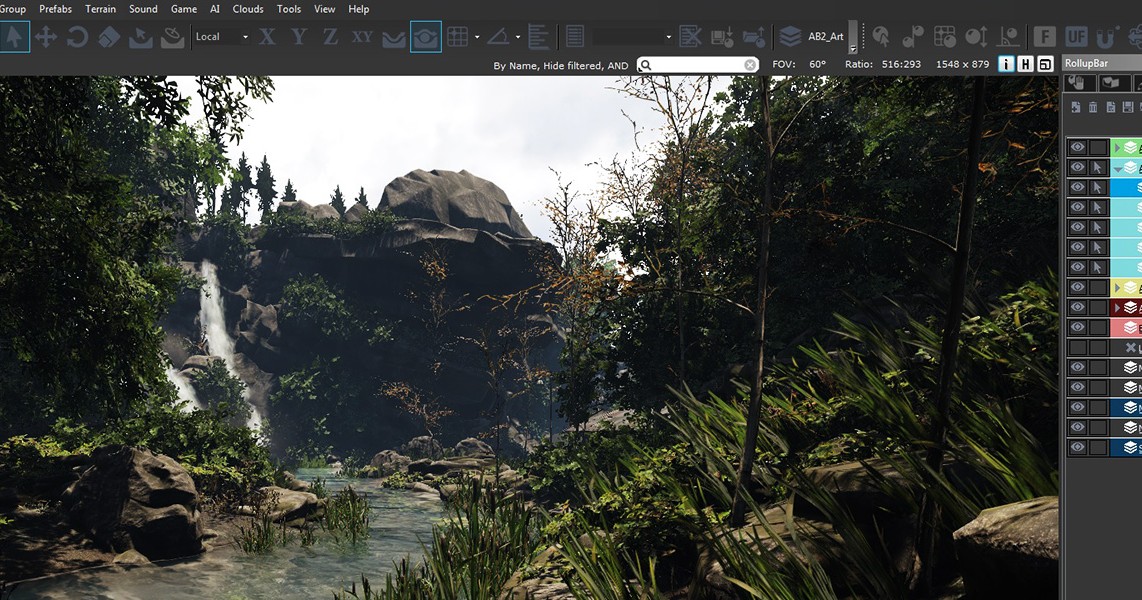Click the ball with up-down arrow icon

(x=977, y=36)
